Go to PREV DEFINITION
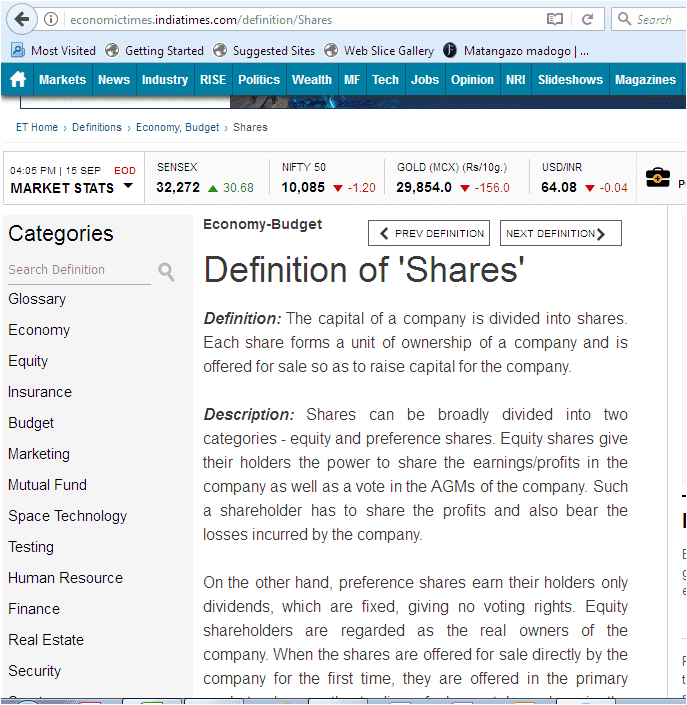 pos(429,233)
